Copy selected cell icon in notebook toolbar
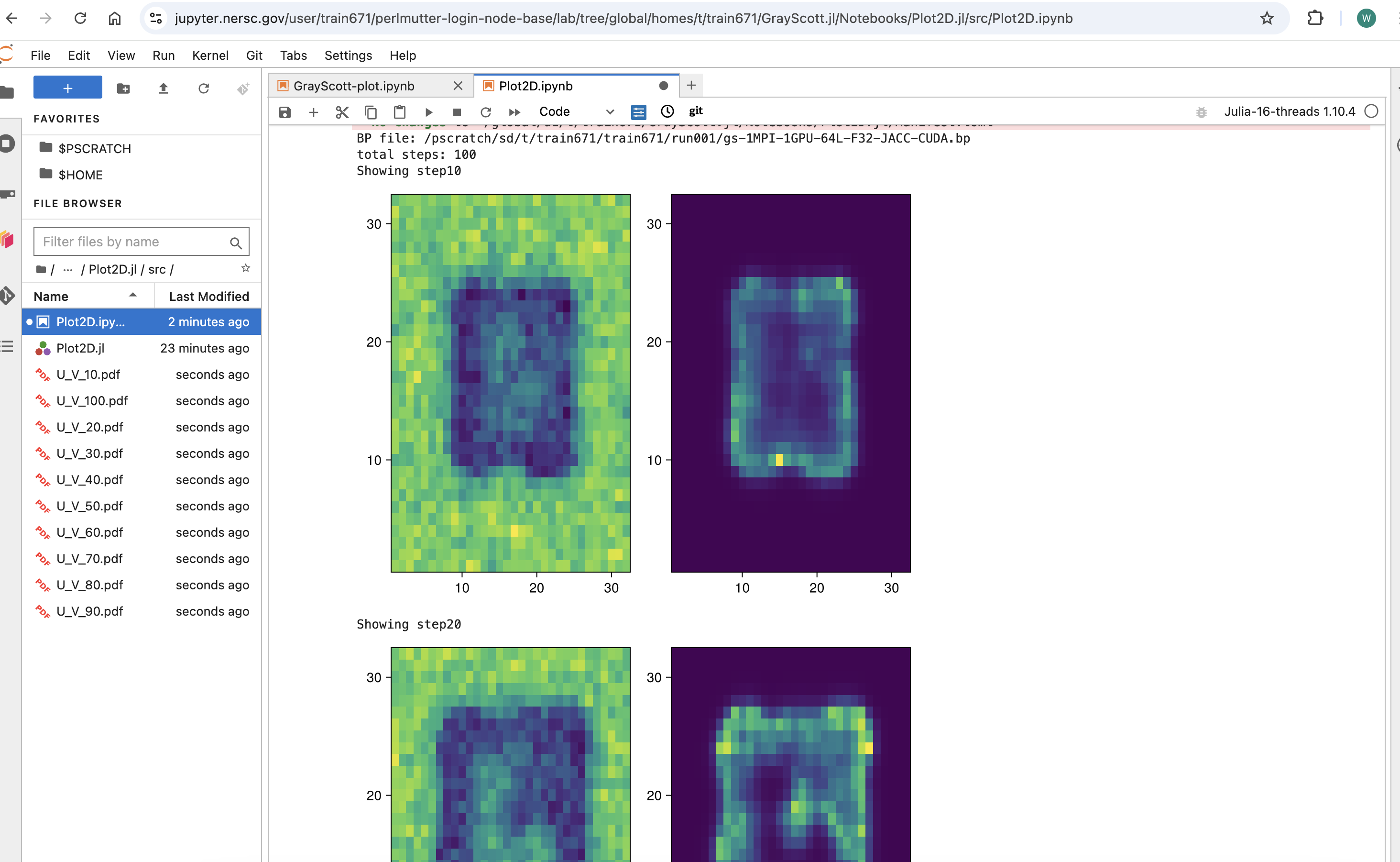 371,112
